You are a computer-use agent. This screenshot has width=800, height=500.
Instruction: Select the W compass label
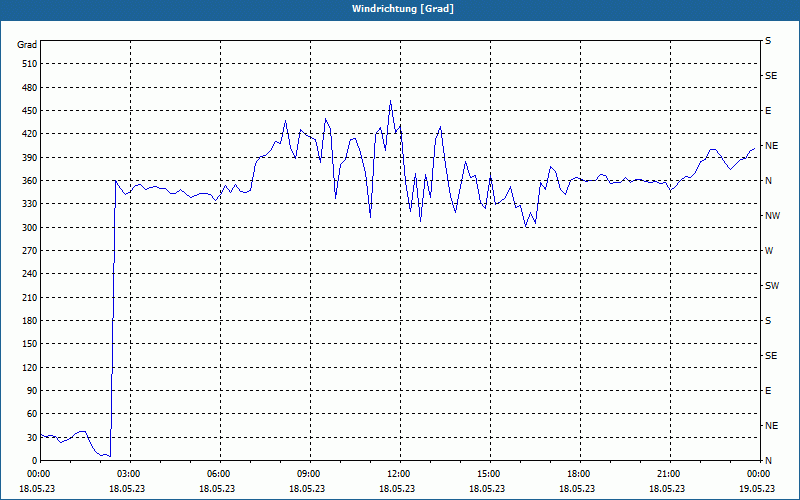pos(769,251)
